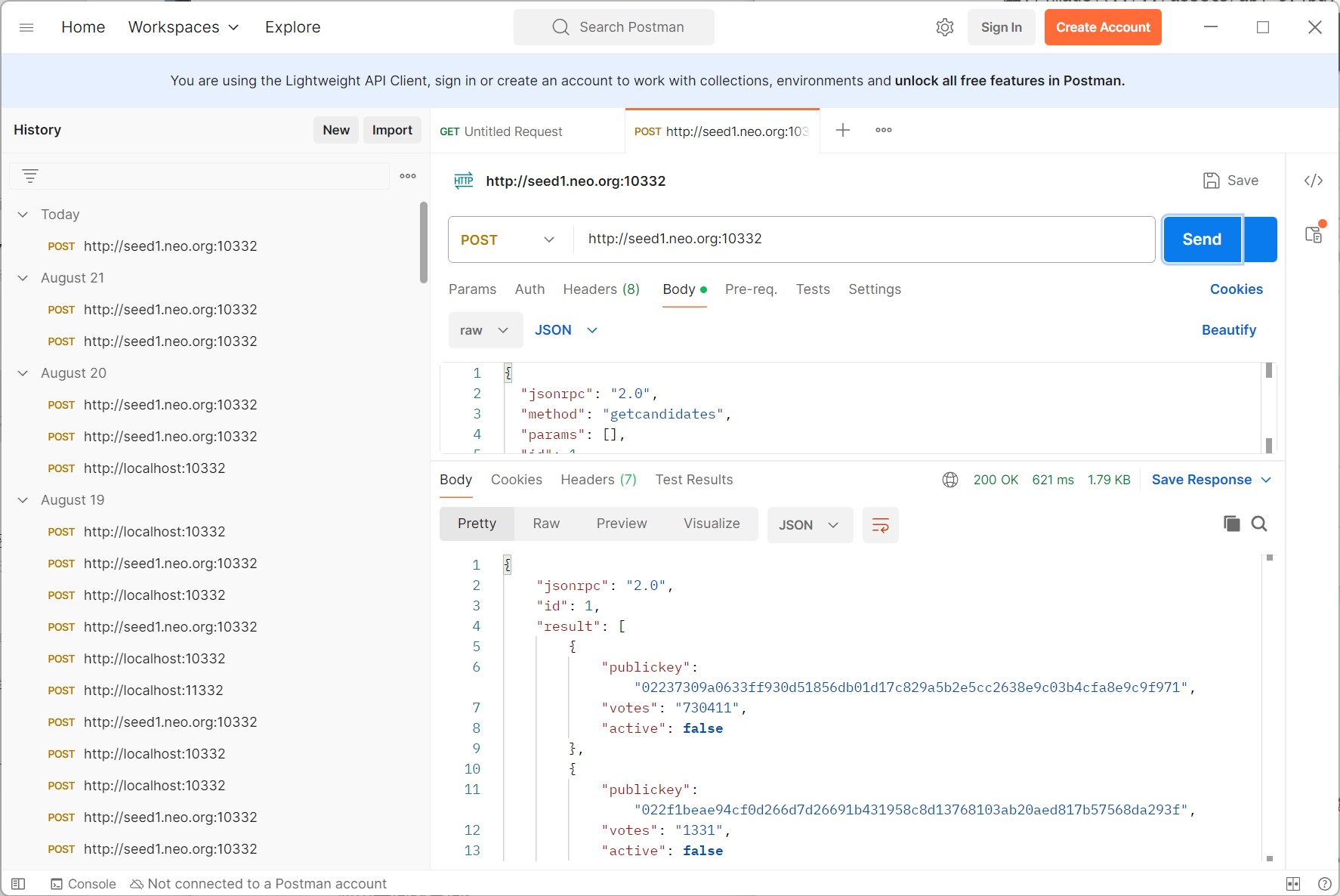
Task: Switch to response Headers (7) tab
Action: pos(598,480)
